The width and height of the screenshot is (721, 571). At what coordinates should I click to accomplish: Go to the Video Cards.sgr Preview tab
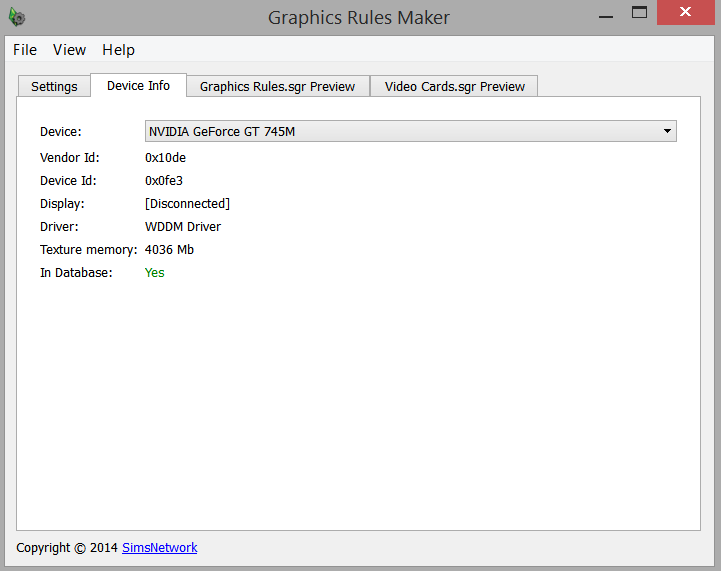(454, 87)
